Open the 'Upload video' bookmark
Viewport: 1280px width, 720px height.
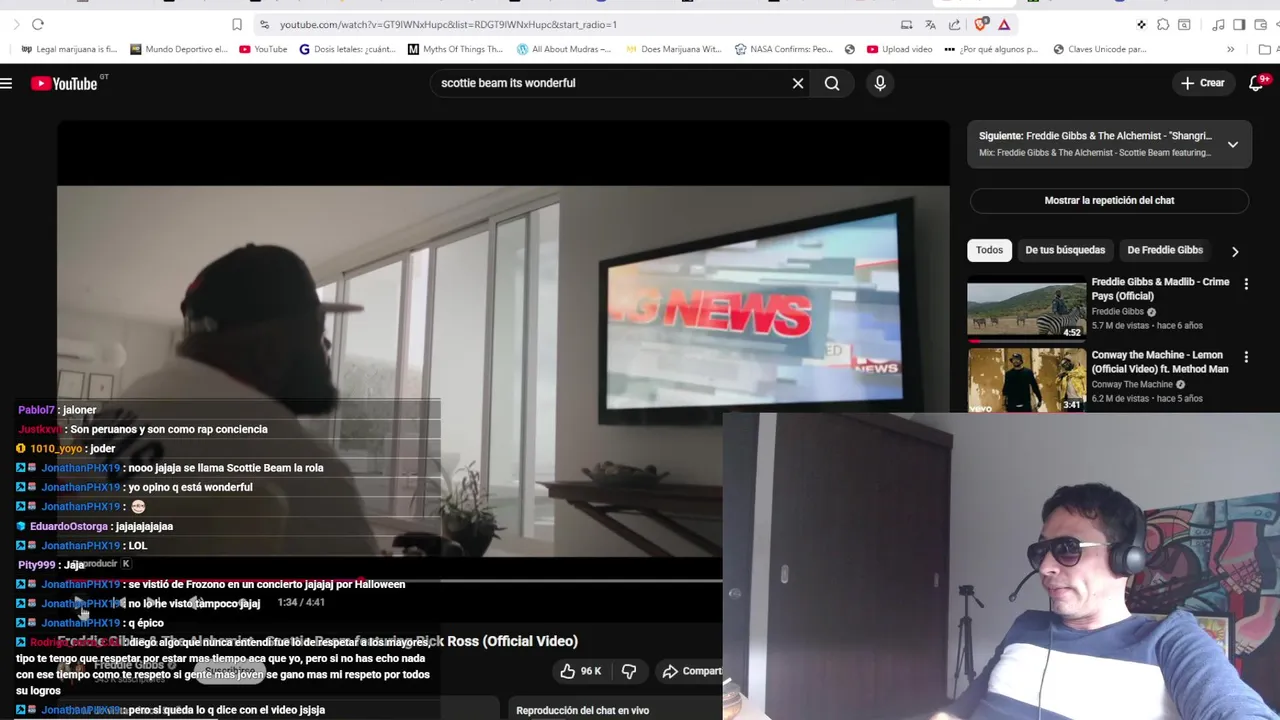pos(900,49)
